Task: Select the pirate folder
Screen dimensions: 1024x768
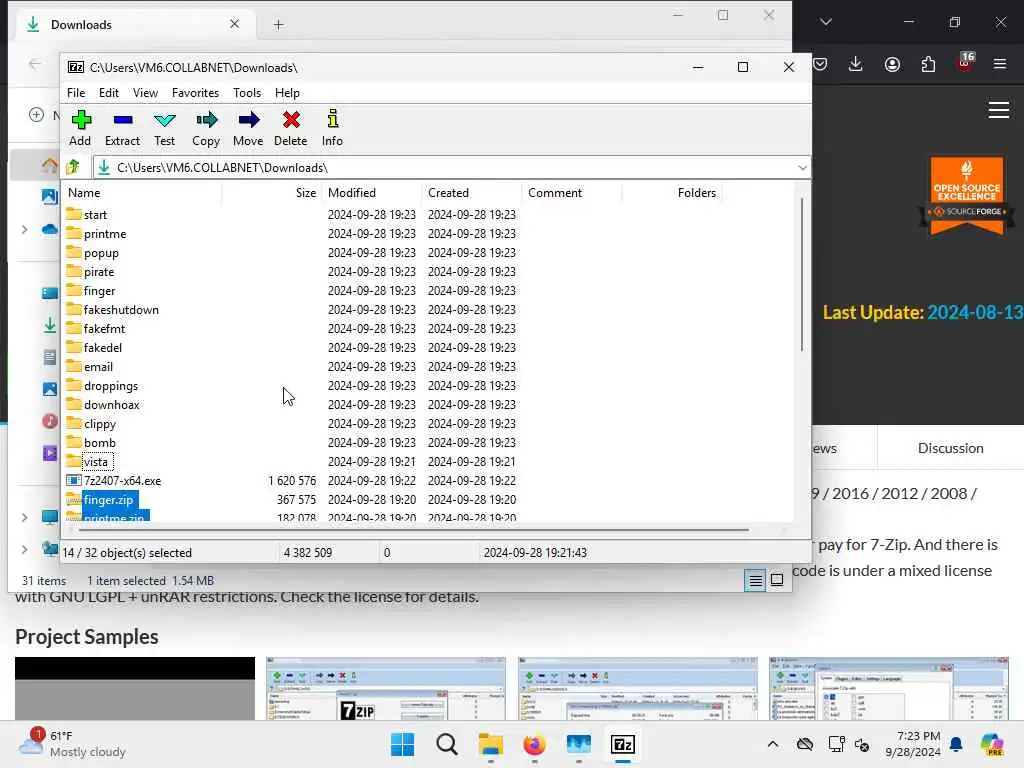Action: pyautogui.click(x=99, y=272)
